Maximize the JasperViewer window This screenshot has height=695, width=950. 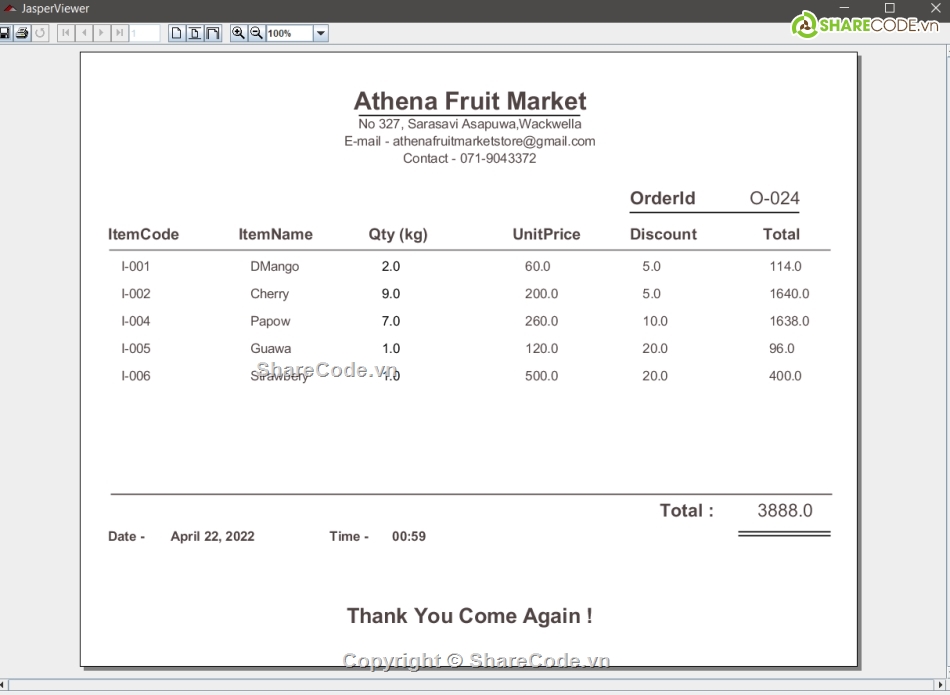(889, 8)
